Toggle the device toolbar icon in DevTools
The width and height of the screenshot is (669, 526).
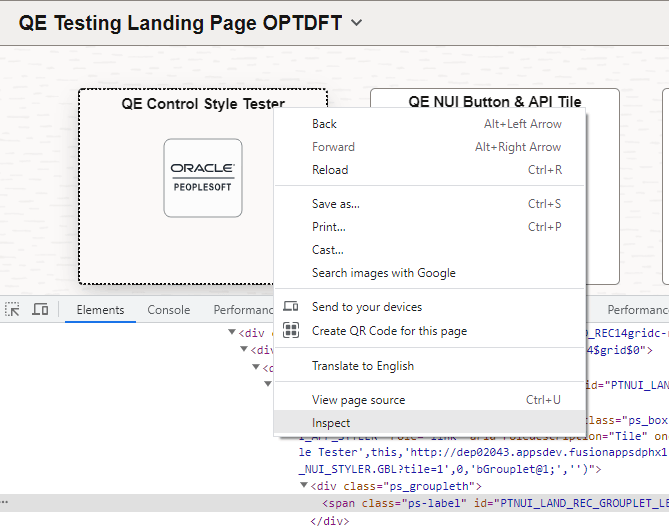(40, 309)
